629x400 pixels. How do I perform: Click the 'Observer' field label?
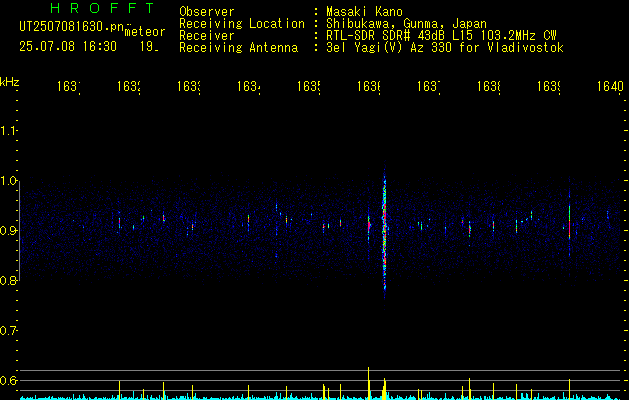(207, 11)
